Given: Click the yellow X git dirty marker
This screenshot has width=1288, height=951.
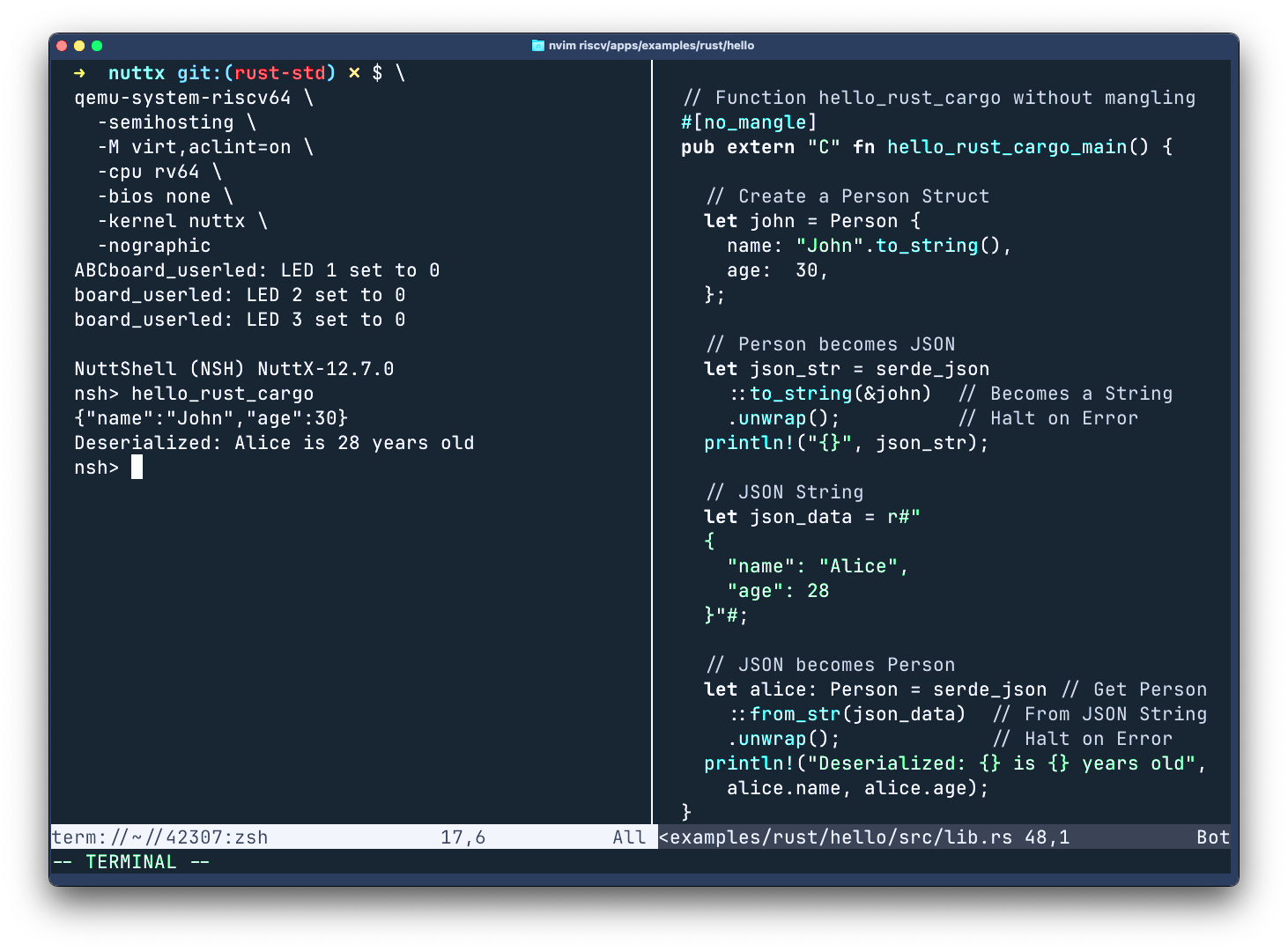Looking at the screenshot, I should pyautogui.click(x=354, y=73).
